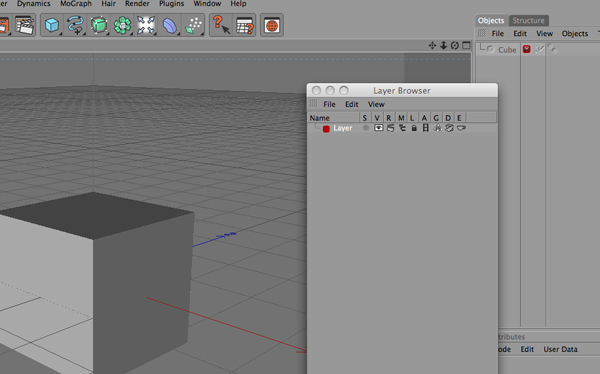
Task: Click the viewport move camera icon
Action: click(432, 46)
